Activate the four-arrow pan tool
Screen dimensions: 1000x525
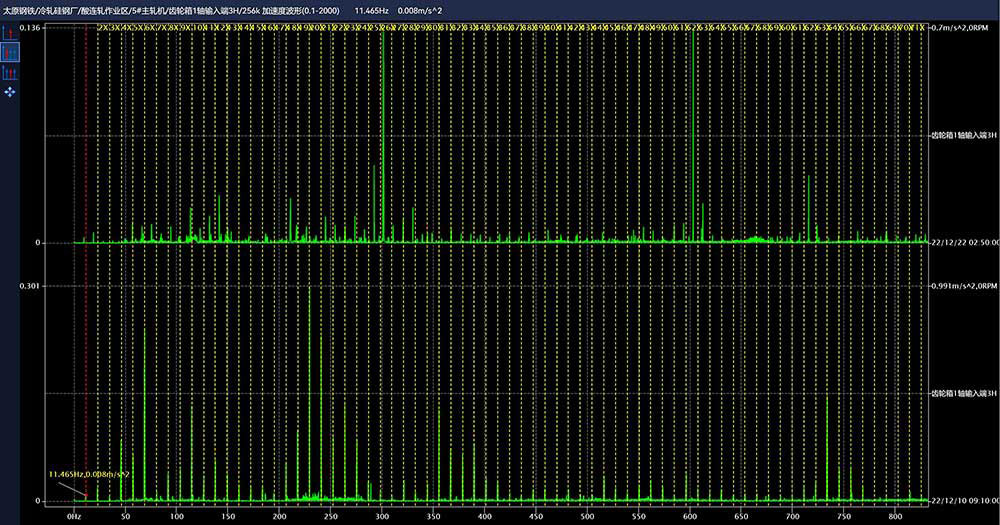(x=10, y=91)
